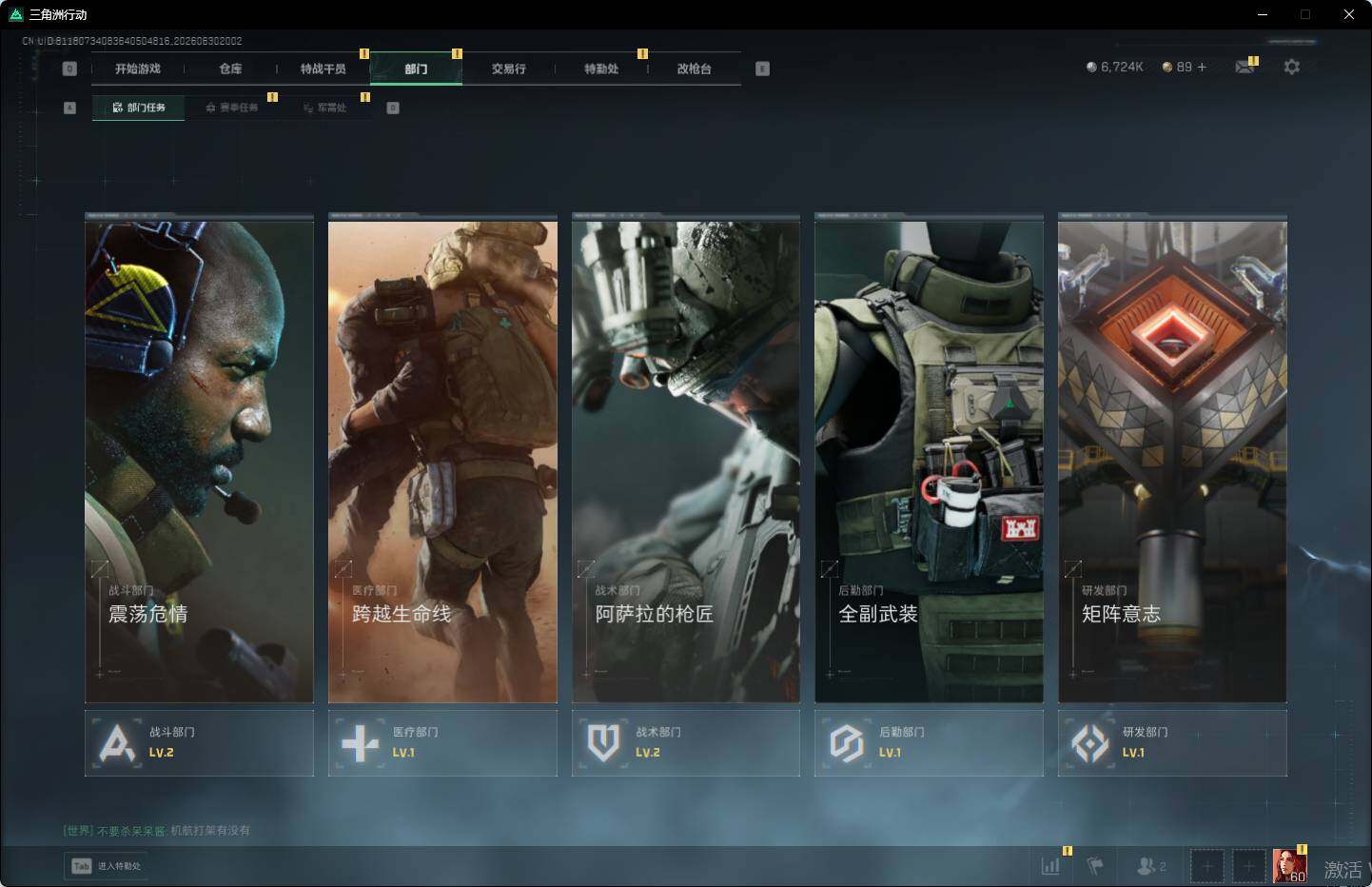Click the E key hint icon

pyautogui.click(x=762, y=69)
